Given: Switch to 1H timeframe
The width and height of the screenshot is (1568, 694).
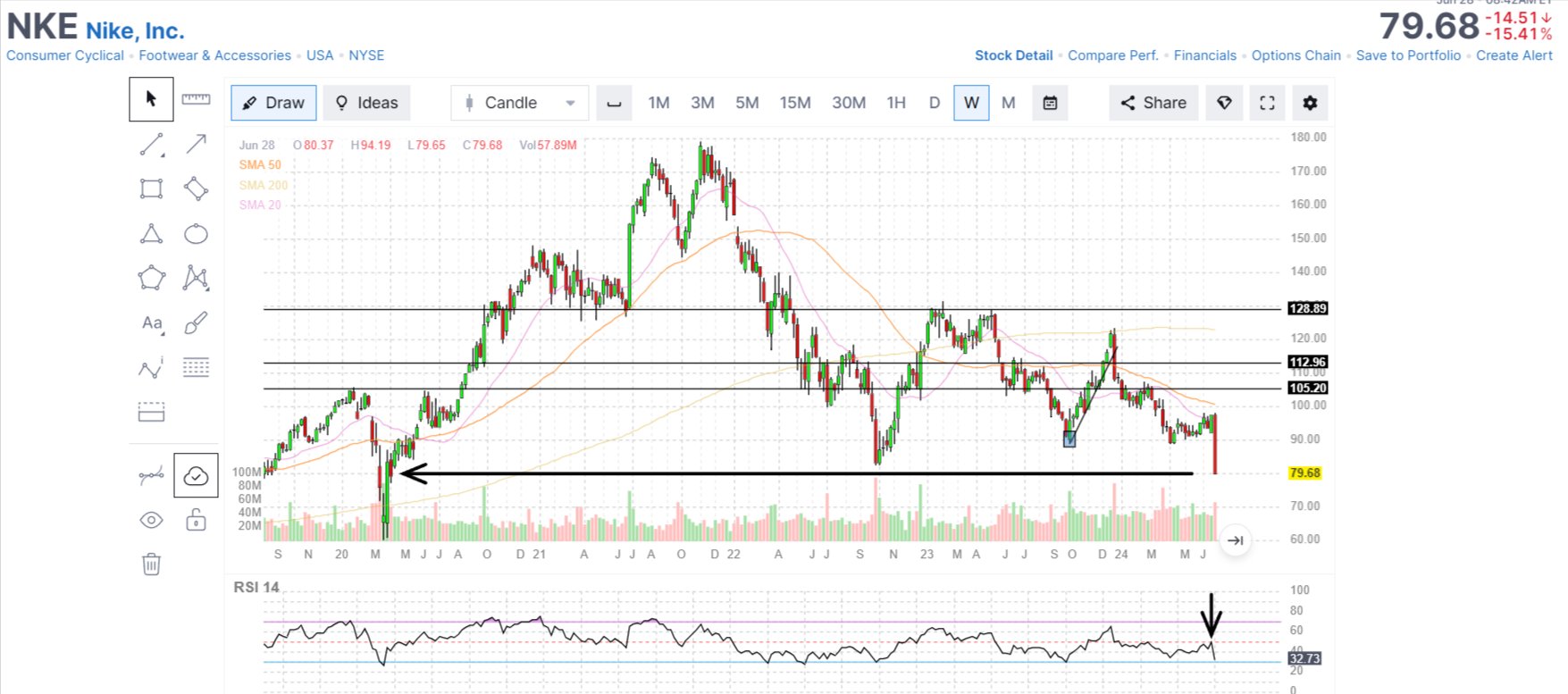Looking at the screenshot, I should [896, 103].
